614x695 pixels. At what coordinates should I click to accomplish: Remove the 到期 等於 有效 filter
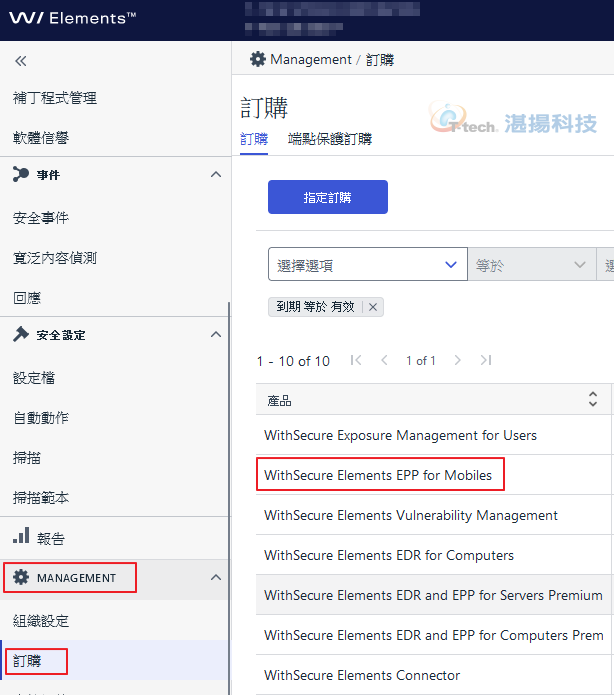[x=373, y=307]
